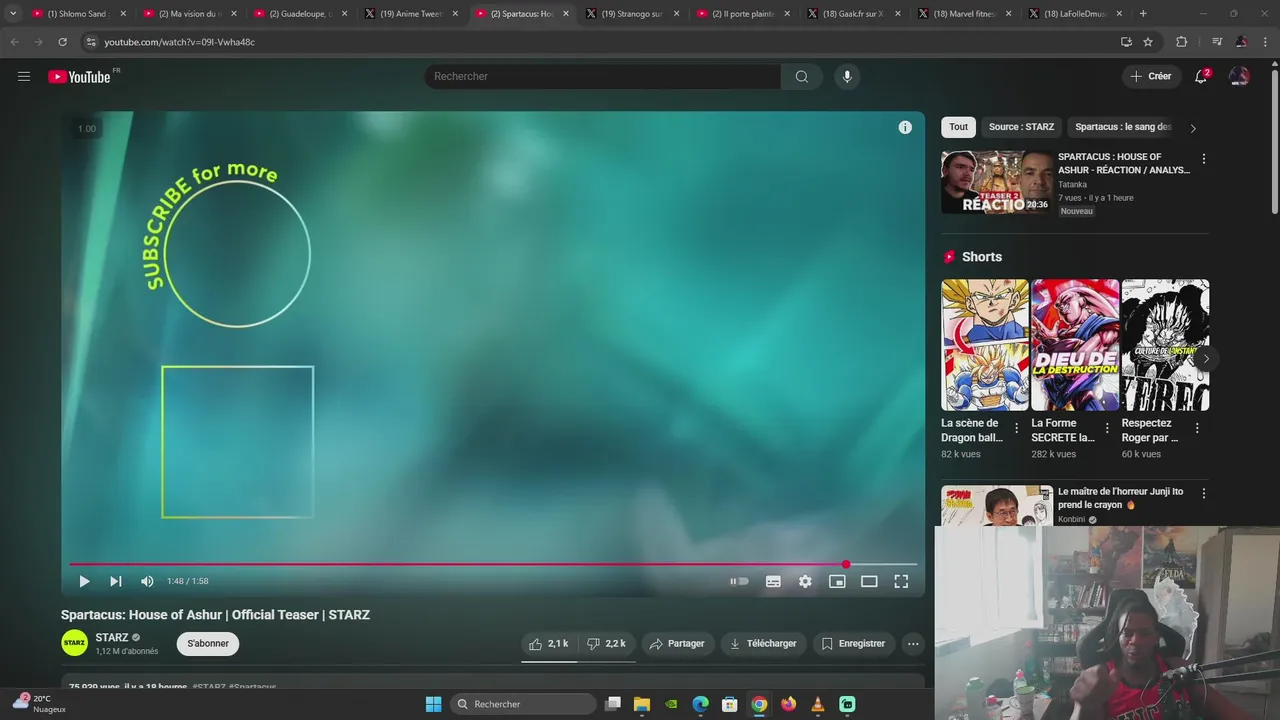
Task: Toggle subtitles in the player
Action: (773, 581)
